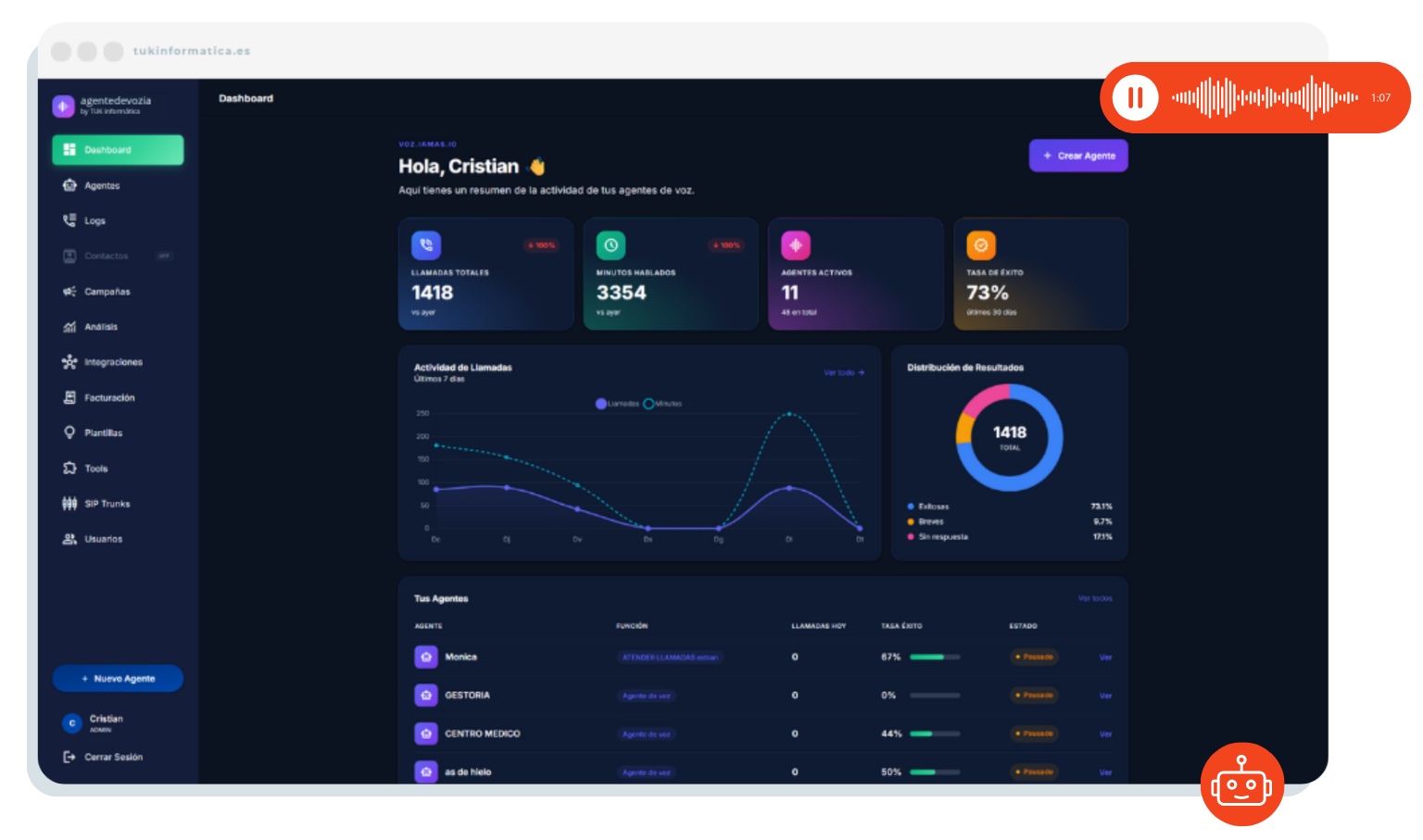Toggle the Minutos series in chart legend
Image resolution: width=1423 pixels, height=840 pixels.
point(662,404)
